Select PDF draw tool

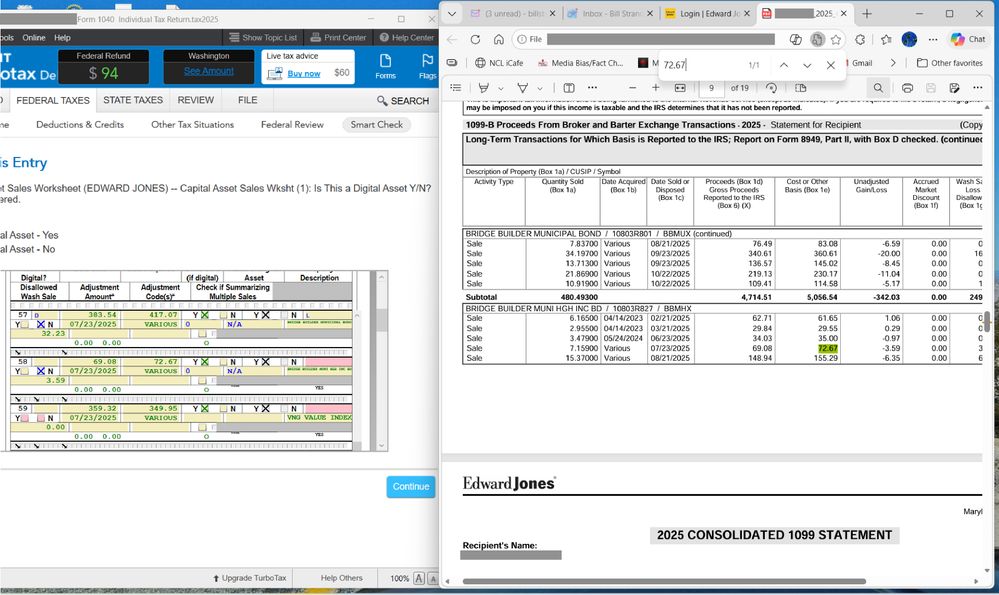(522, 88)
